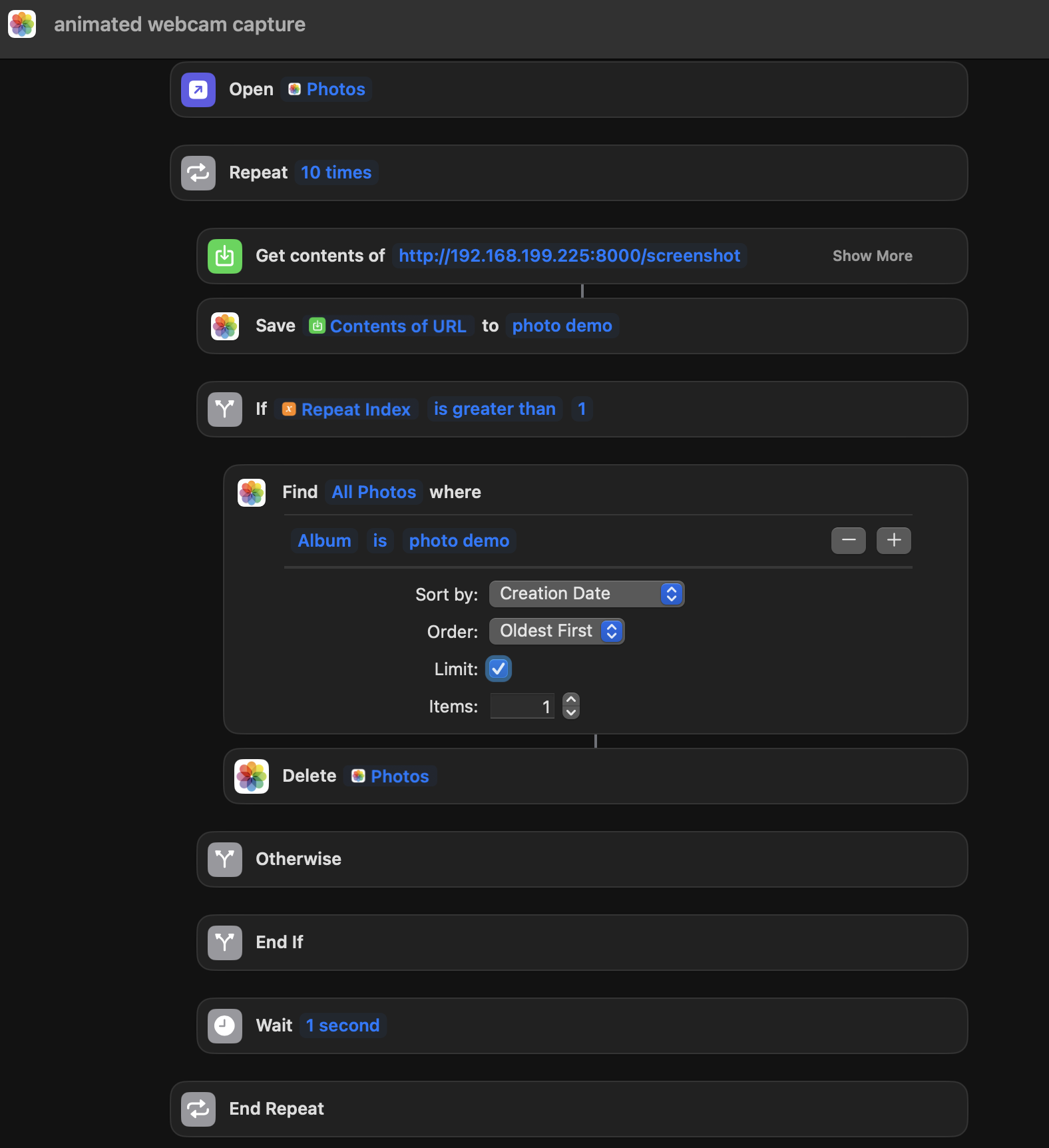Click the Find Photos action icon
The image size is (1049, 1148).
pyautogui.click(x=252, y=493)
